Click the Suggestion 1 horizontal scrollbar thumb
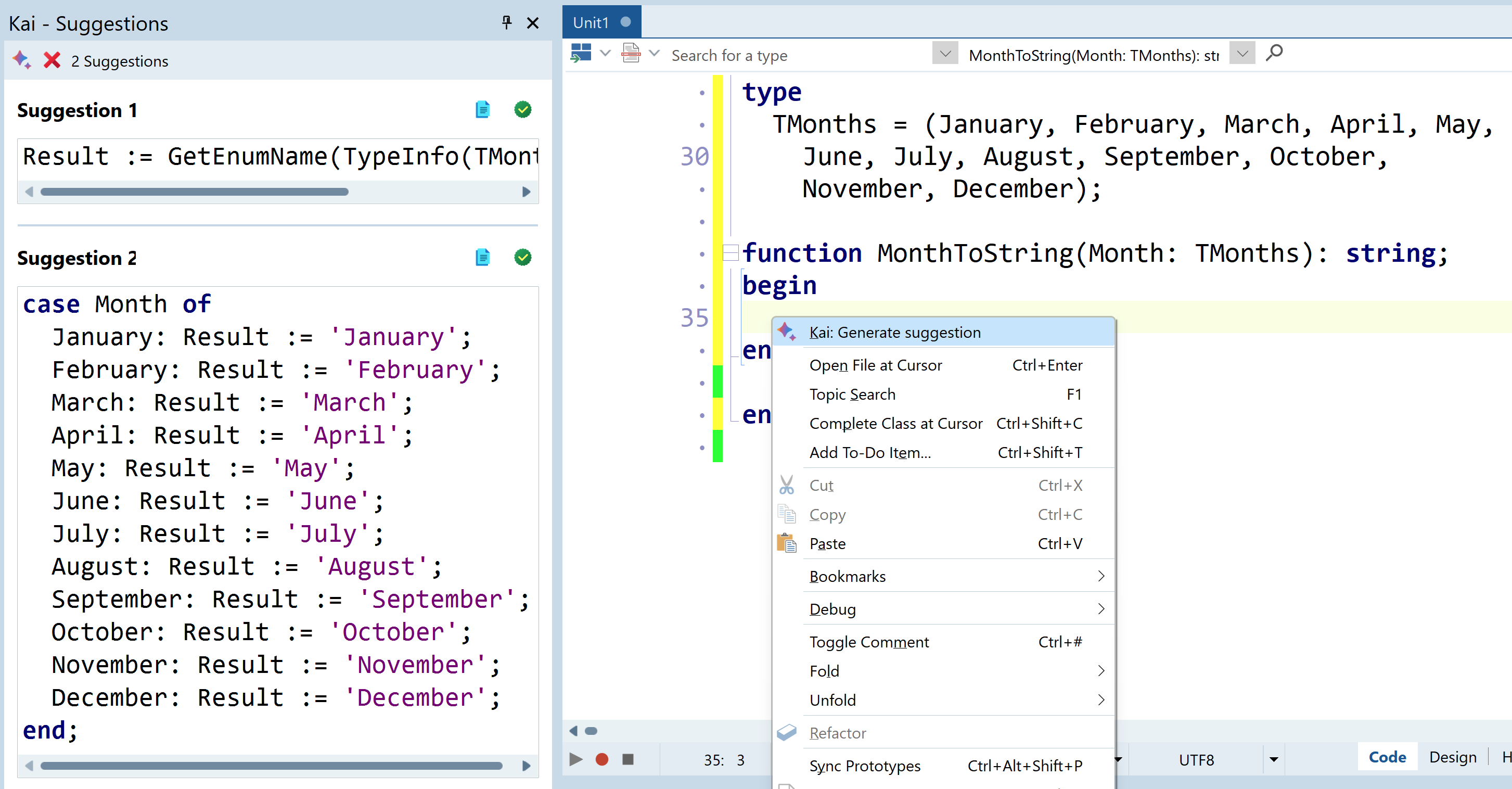This screenshot has width=1512, height=789. (x=194, y=192)
